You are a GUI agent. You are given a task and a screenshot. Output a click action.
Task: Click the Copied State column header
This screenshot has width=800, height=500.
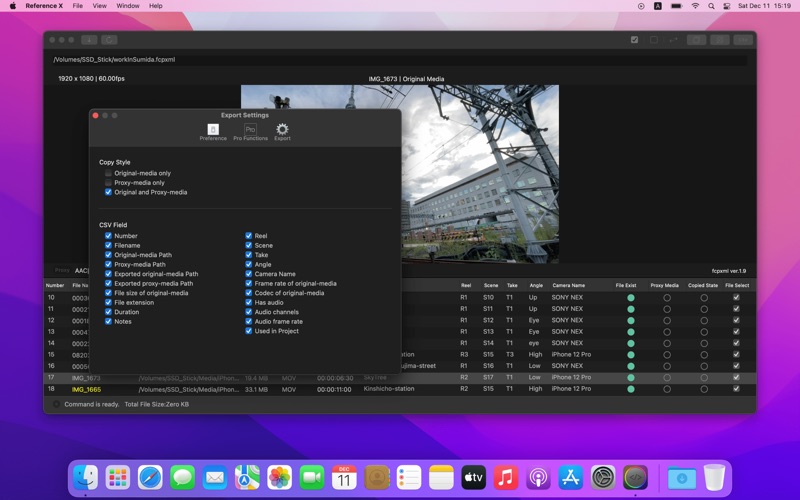tap(703, 286)
